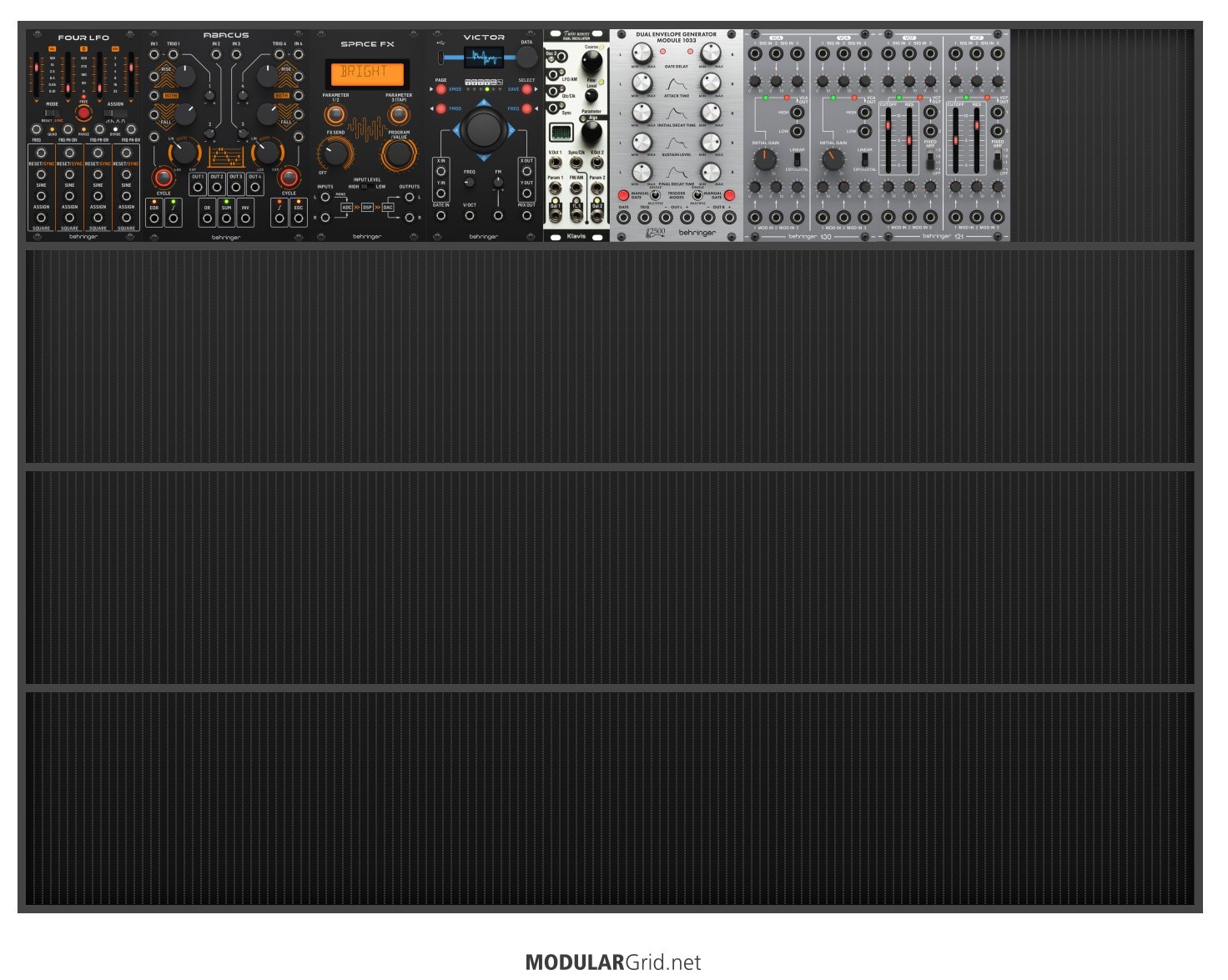
Task: Click the Out 2 jack on Klavis Twin Waves
Action: 597,217
